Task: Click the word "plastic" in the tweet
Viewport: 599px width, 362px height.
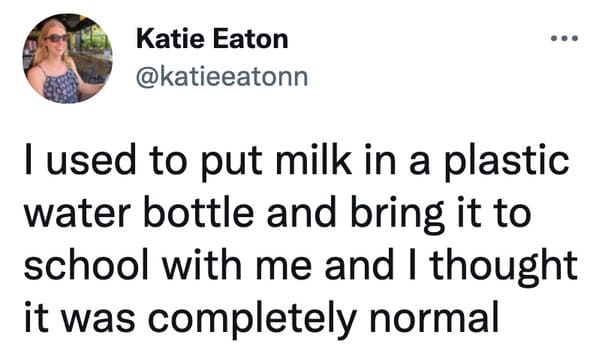Action: pyautogui.click(x=507, y=162)
